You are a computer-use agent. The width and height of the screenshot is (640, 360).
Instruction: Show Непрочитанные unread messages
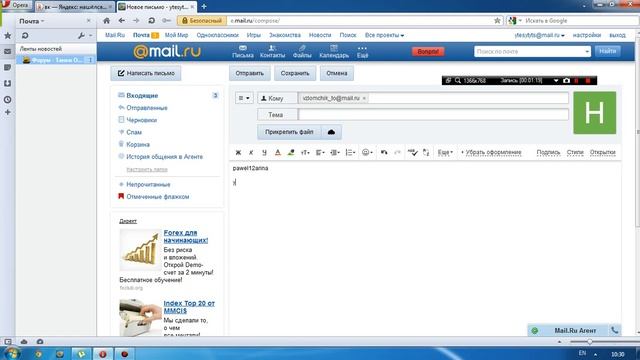148,184
